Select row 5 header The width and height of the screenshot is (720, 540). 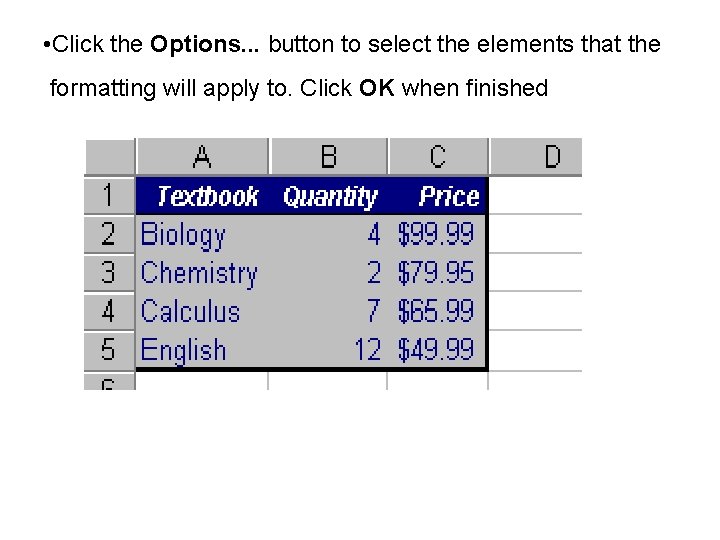pyautogui.click(x=108, y=350)
